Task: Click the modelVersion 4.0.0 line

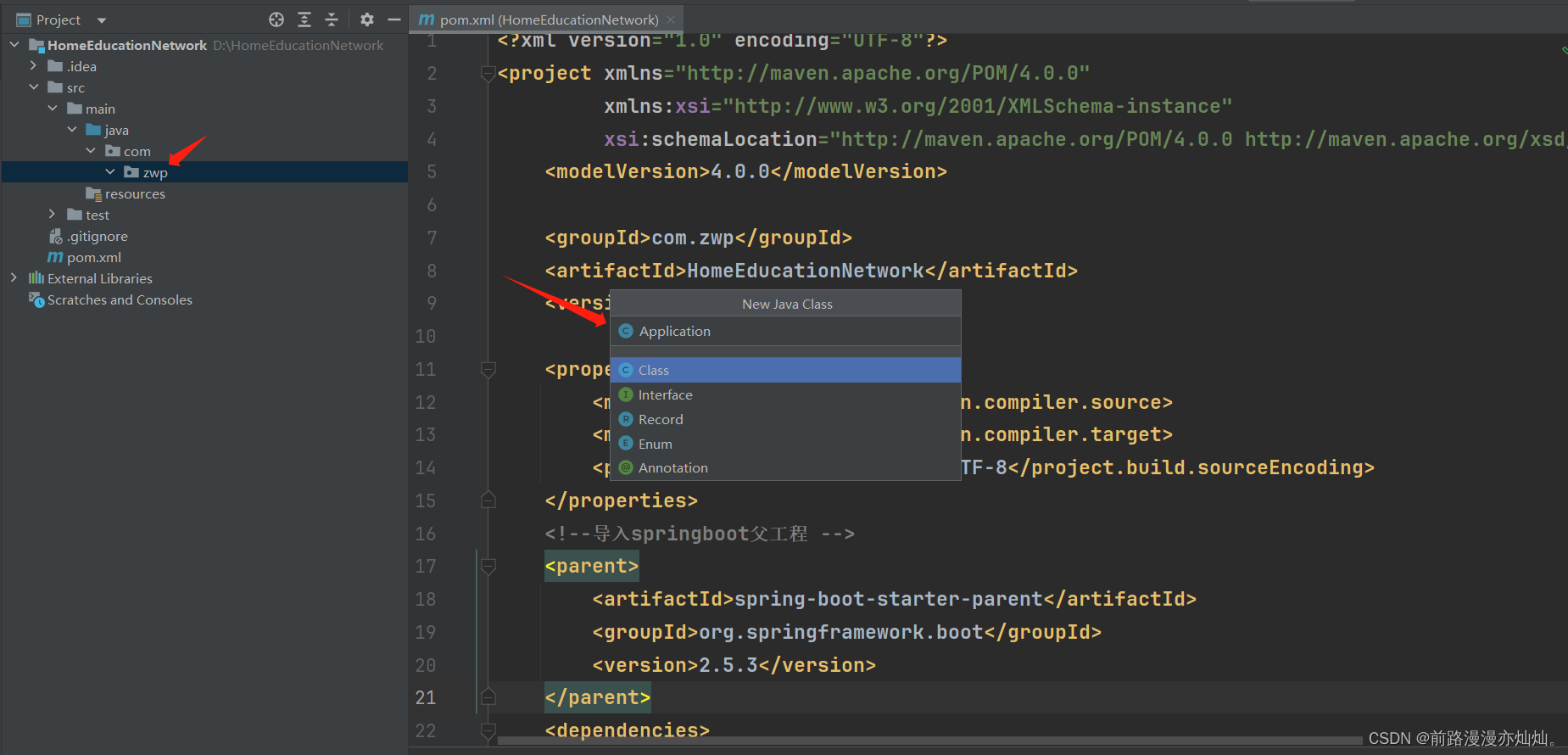Action: (745, 171)
